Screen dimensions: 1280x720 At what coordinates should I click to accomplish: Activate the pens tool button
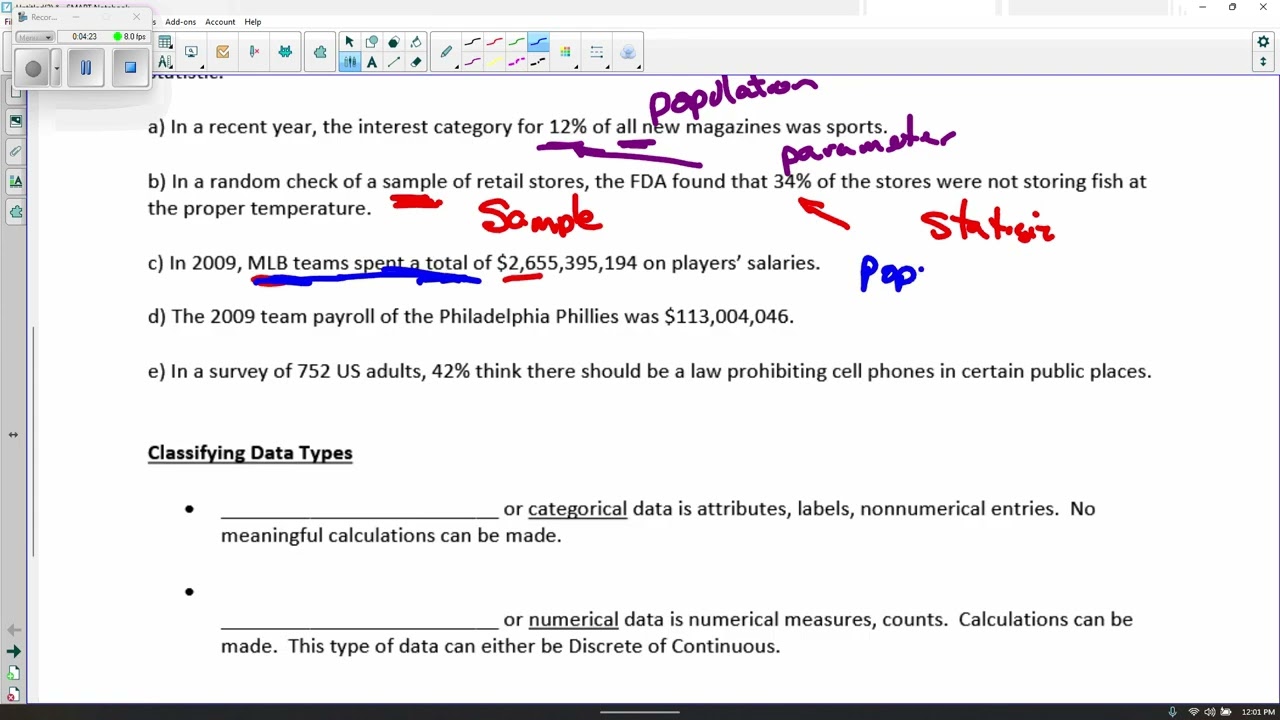click(349, 62)
